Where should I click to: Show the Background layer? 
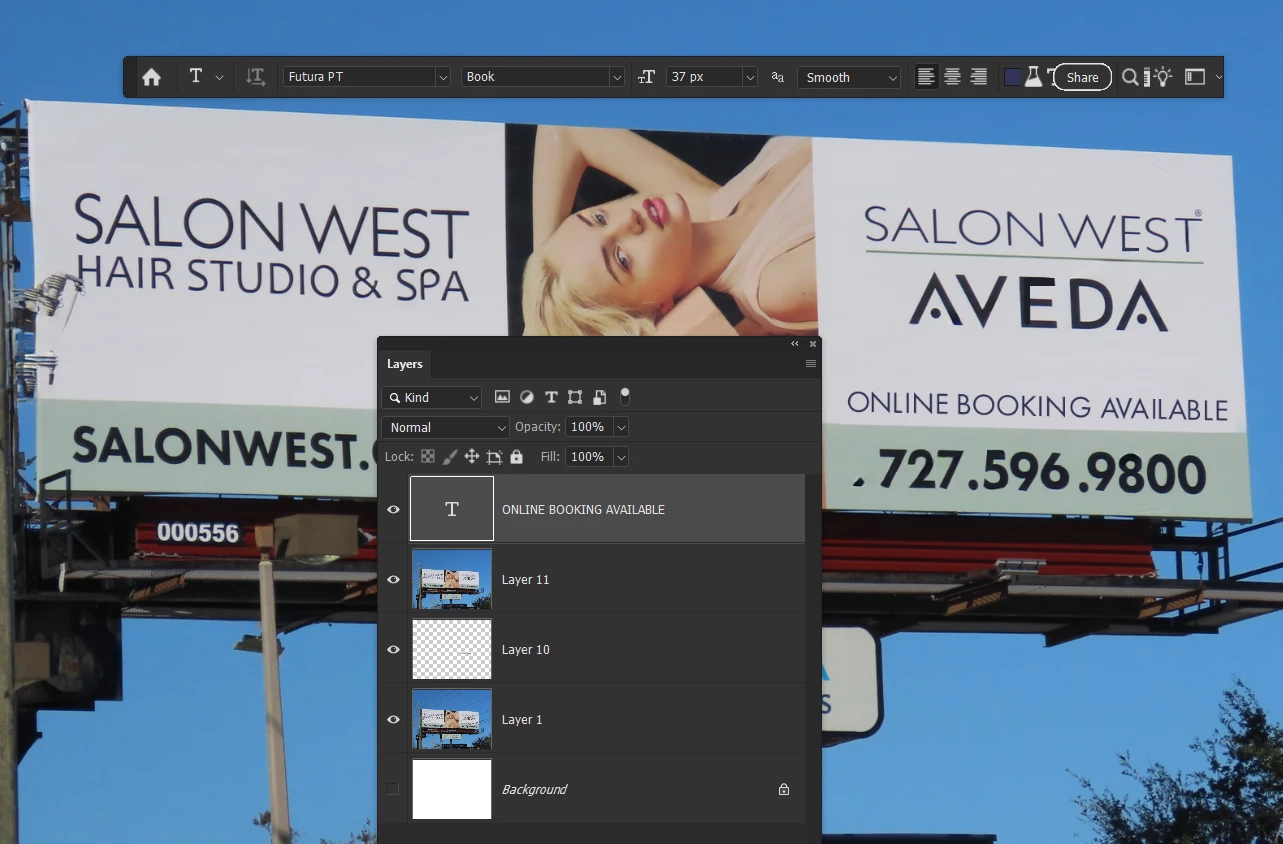[x=393, y=789]
